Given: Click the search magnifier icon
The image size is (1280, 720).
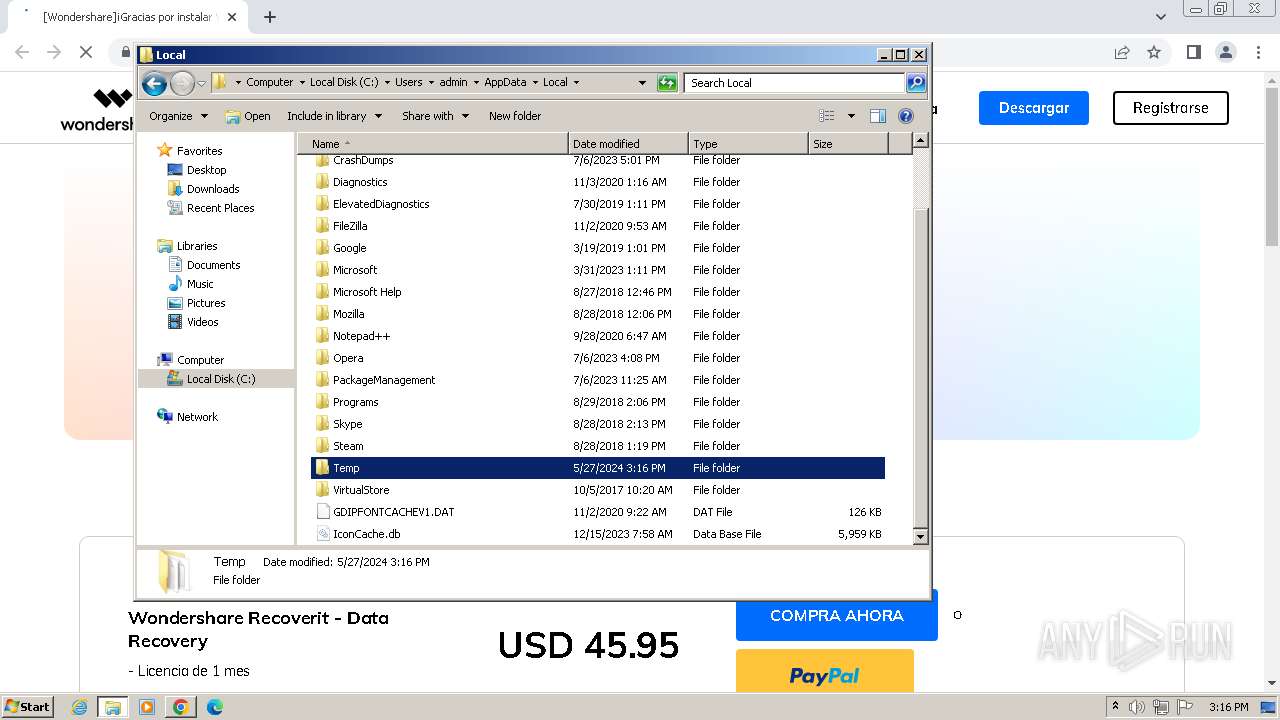Looking at the screenshot, I should pos(916,83).
